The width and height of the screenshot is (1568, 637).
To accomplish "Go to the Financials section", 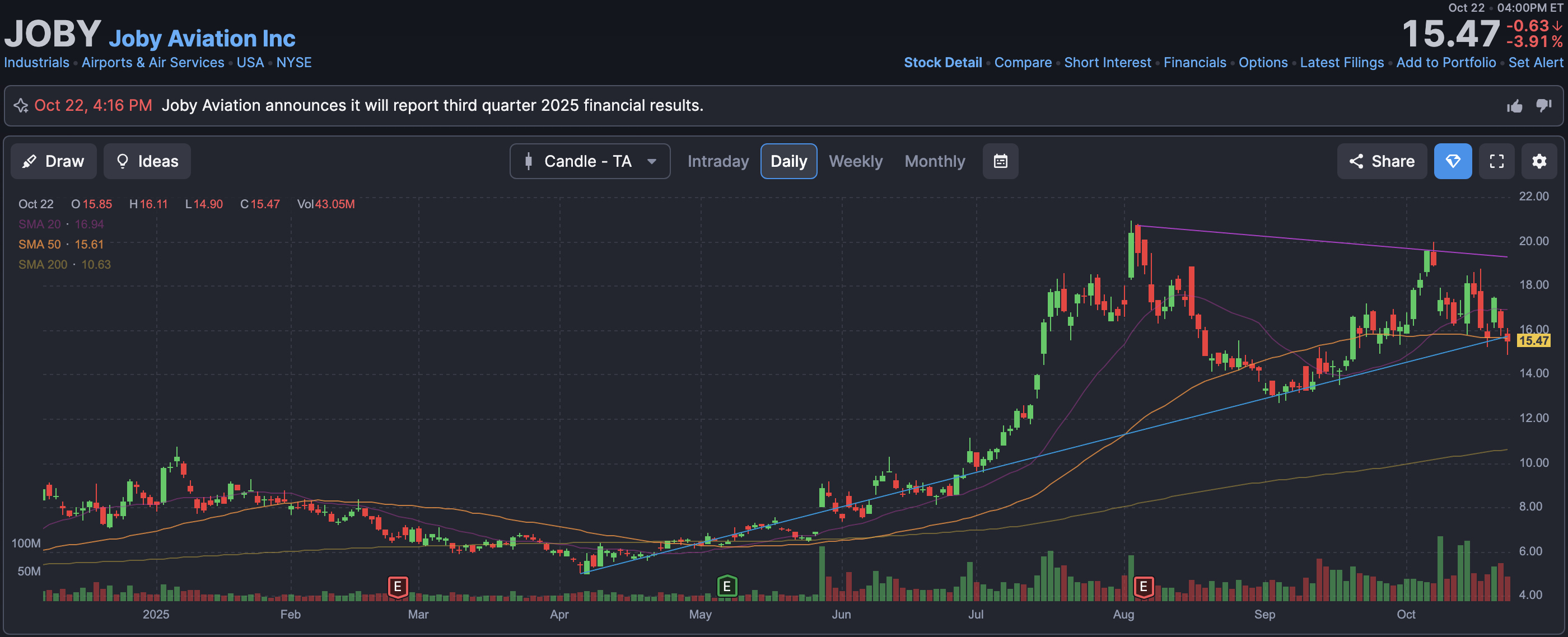I will 1194,63.
